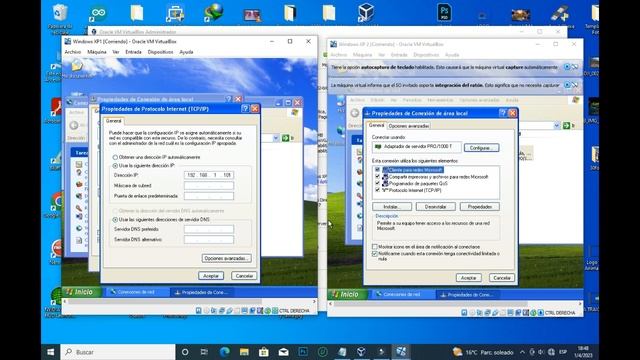Click Desinstalar button in XP 2 dialog
The image size is (640, 360).
tap(436, 207)
